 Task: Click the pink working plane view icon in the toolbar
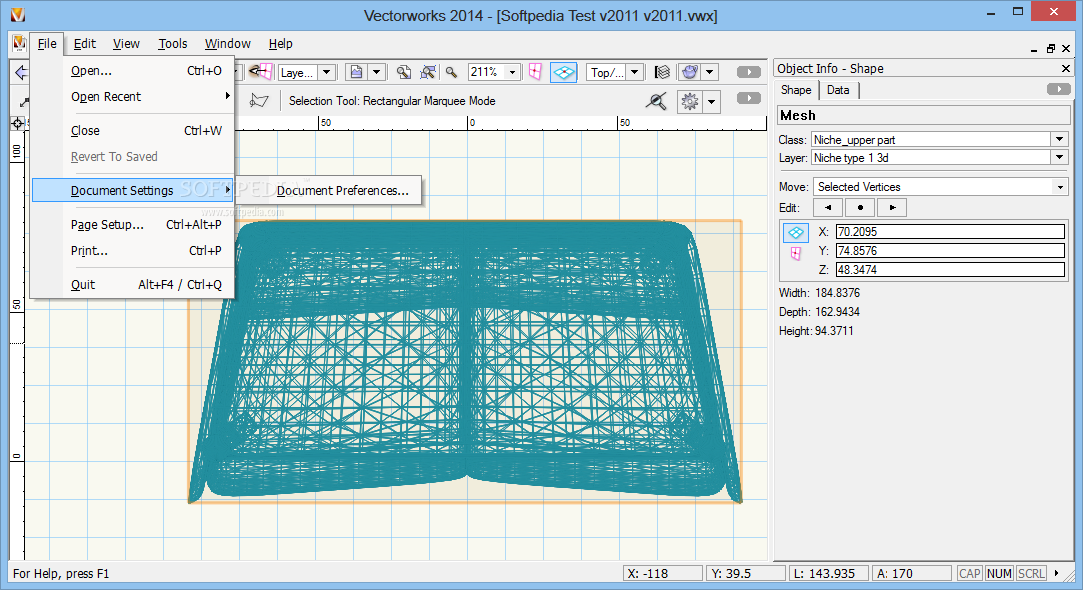[535, 72]
